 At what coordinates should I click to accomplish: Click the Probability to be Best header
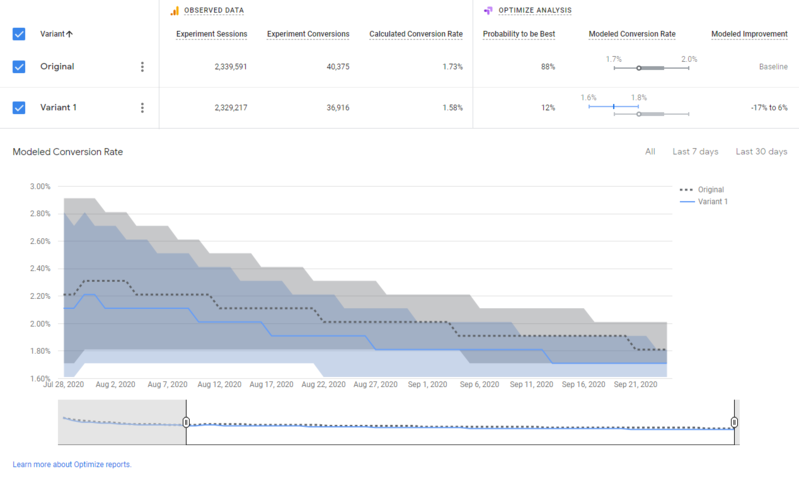(519, 34)
